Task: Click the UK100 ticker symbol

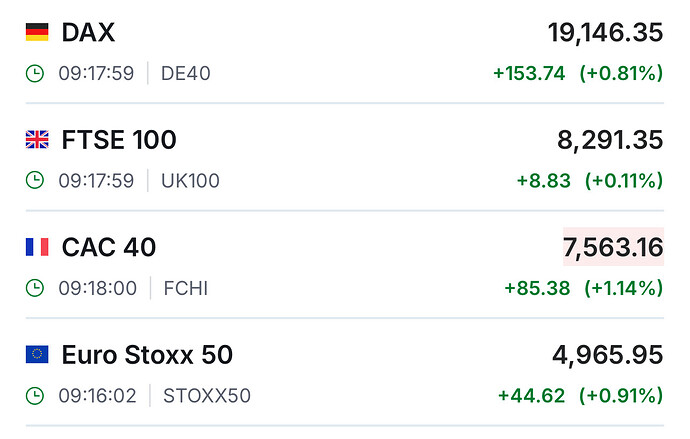Action: pos(190,181)
